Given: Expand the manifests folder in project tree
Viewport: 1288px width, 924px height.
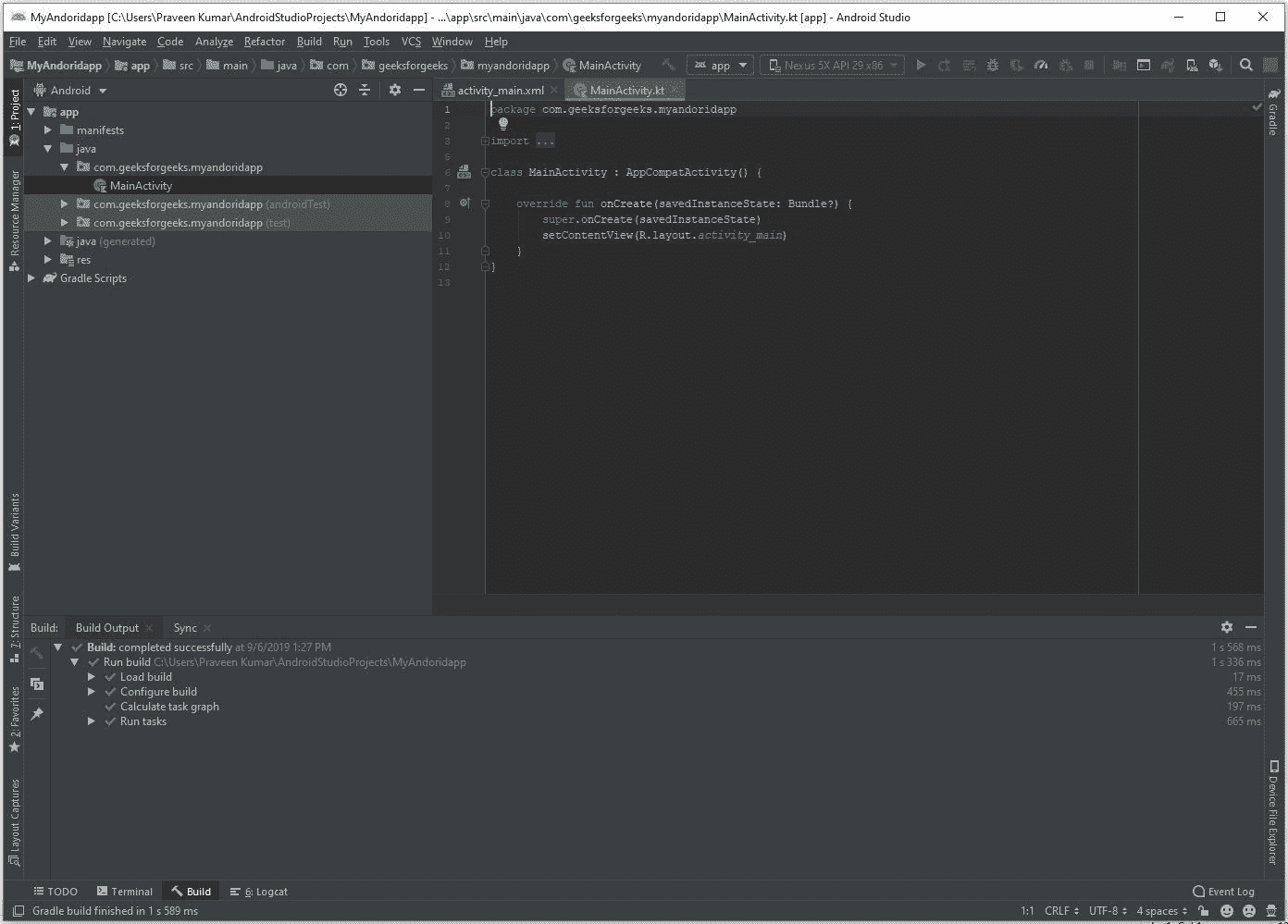Looking at the screenshot, I should click(48, 130).
